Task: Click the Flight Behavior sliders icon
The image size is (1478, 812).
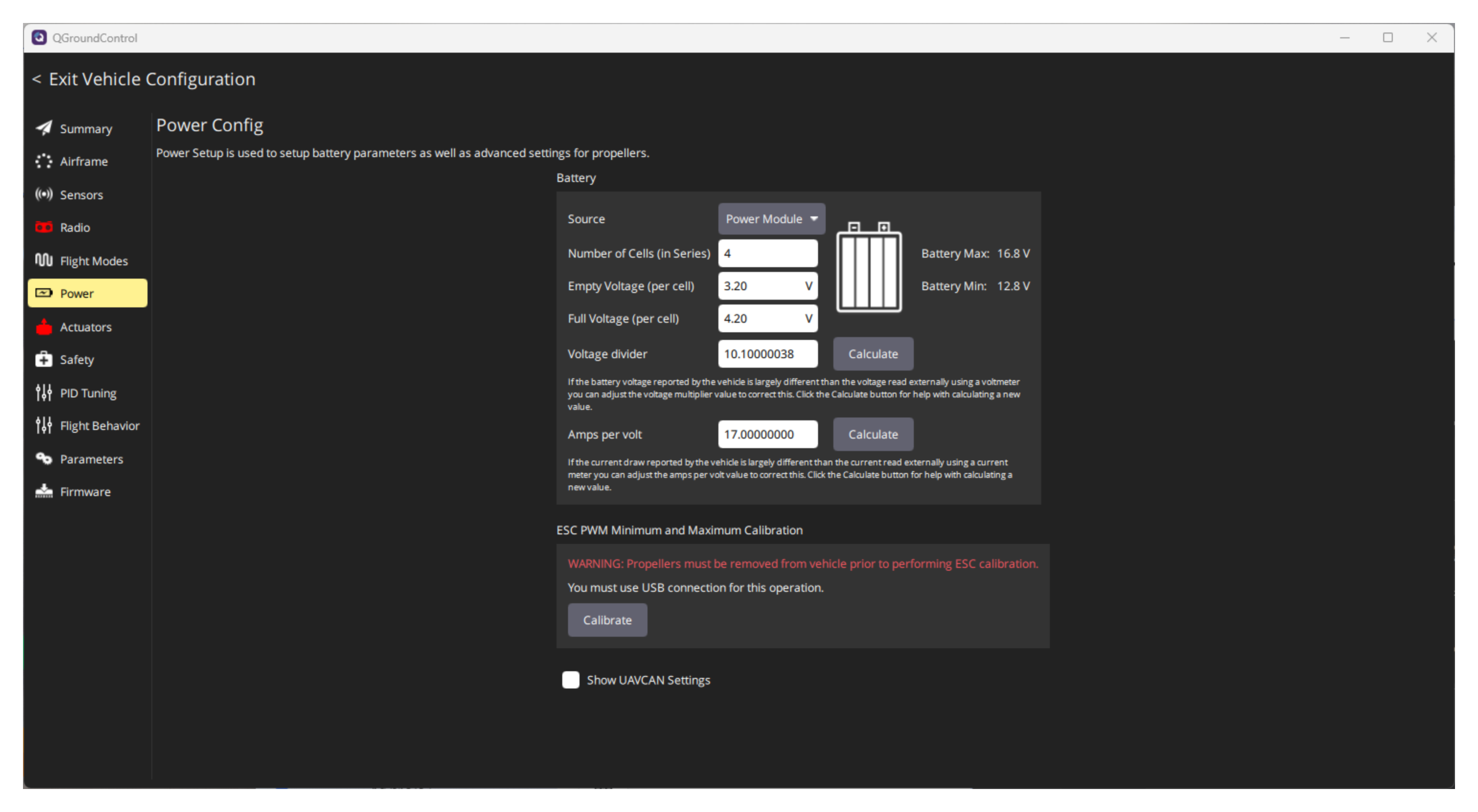Action: click(x=44, y=425)
